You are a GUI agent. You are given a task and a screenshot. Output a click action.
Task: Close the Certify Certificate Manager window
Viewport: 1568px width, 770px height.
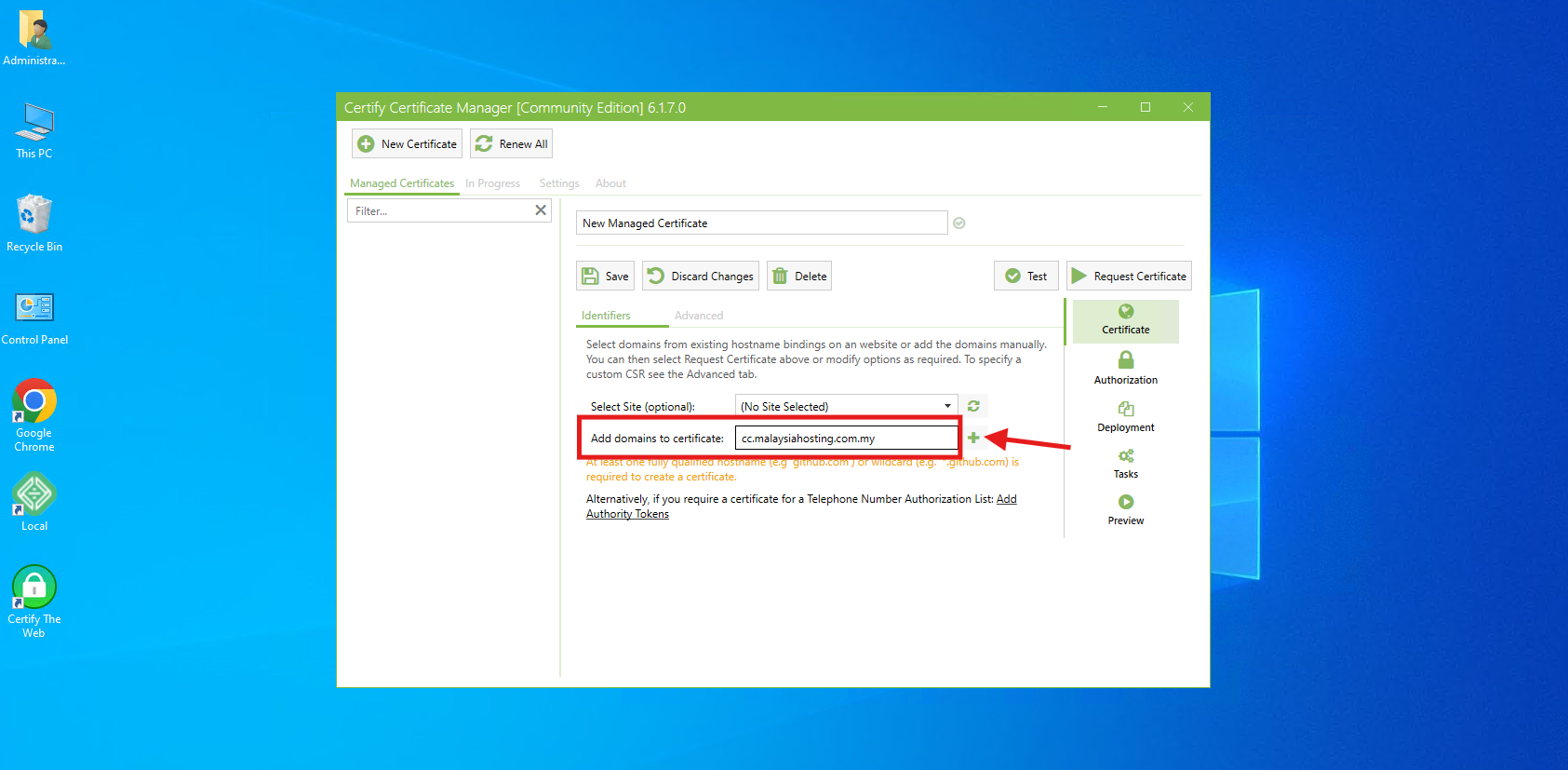click(1188, 107)
